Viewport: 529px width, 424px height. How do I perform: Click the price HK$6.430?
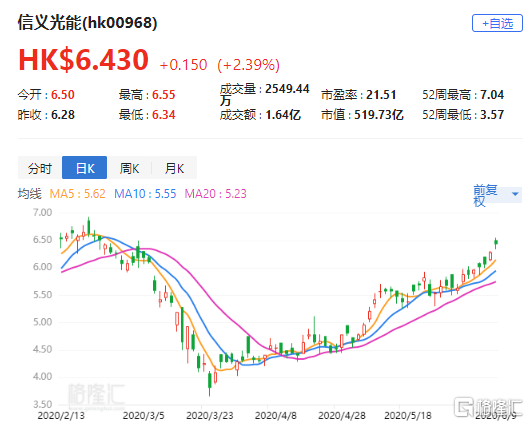(83, 60)
